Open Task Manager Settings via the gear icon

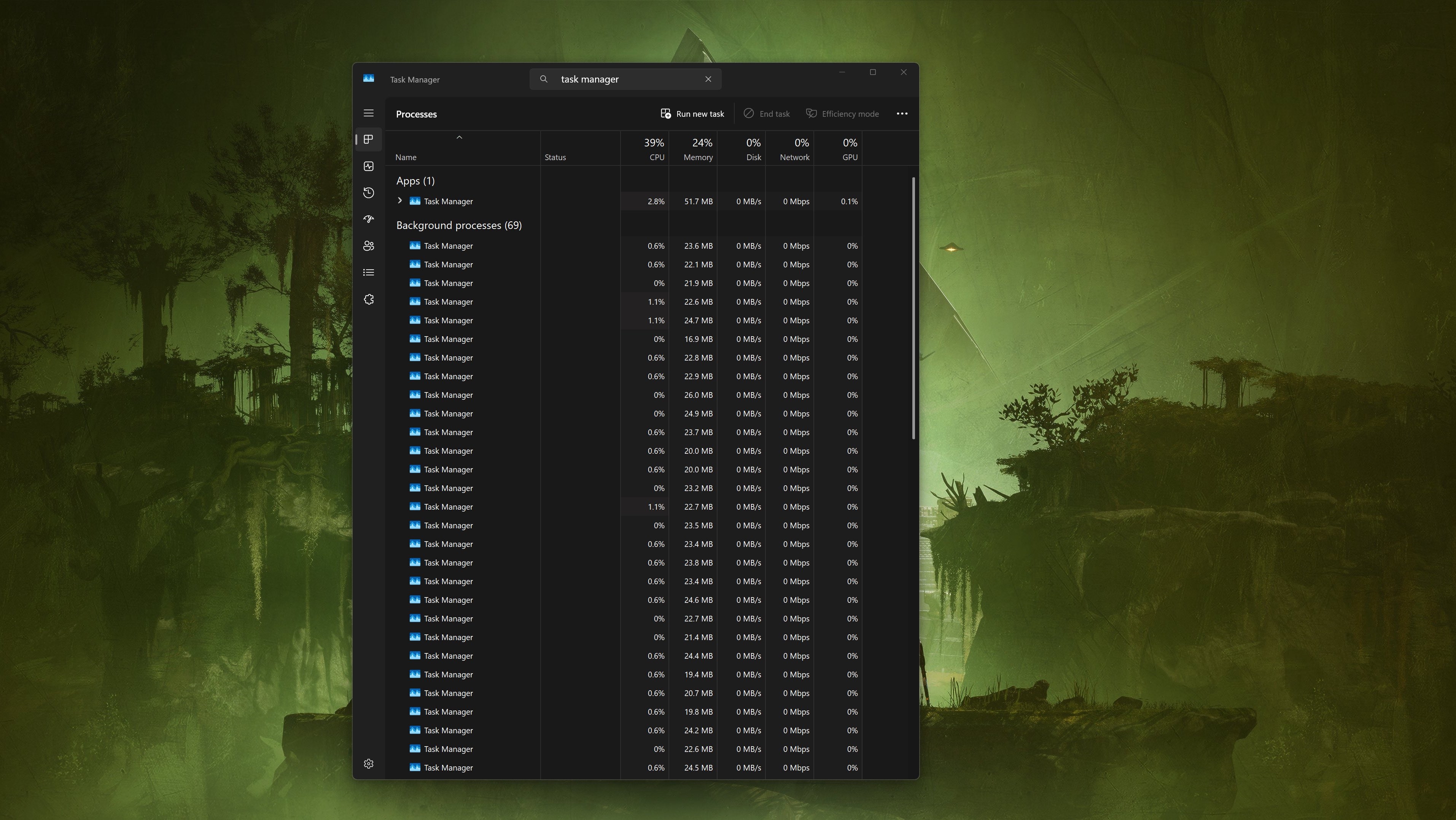coord(369,763)
